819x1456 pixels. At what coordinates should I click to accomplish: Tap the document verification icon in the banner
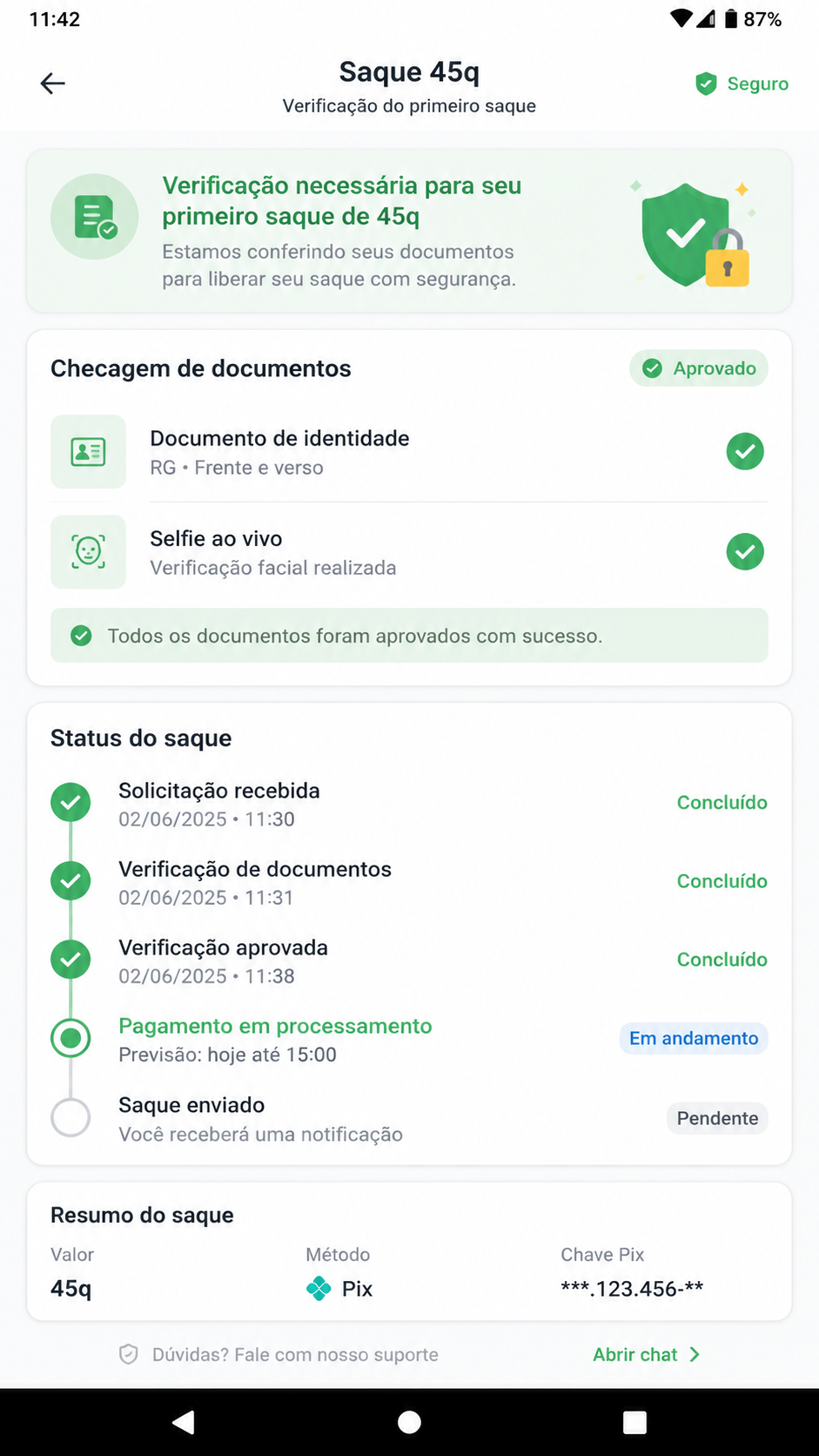point(95,217)
